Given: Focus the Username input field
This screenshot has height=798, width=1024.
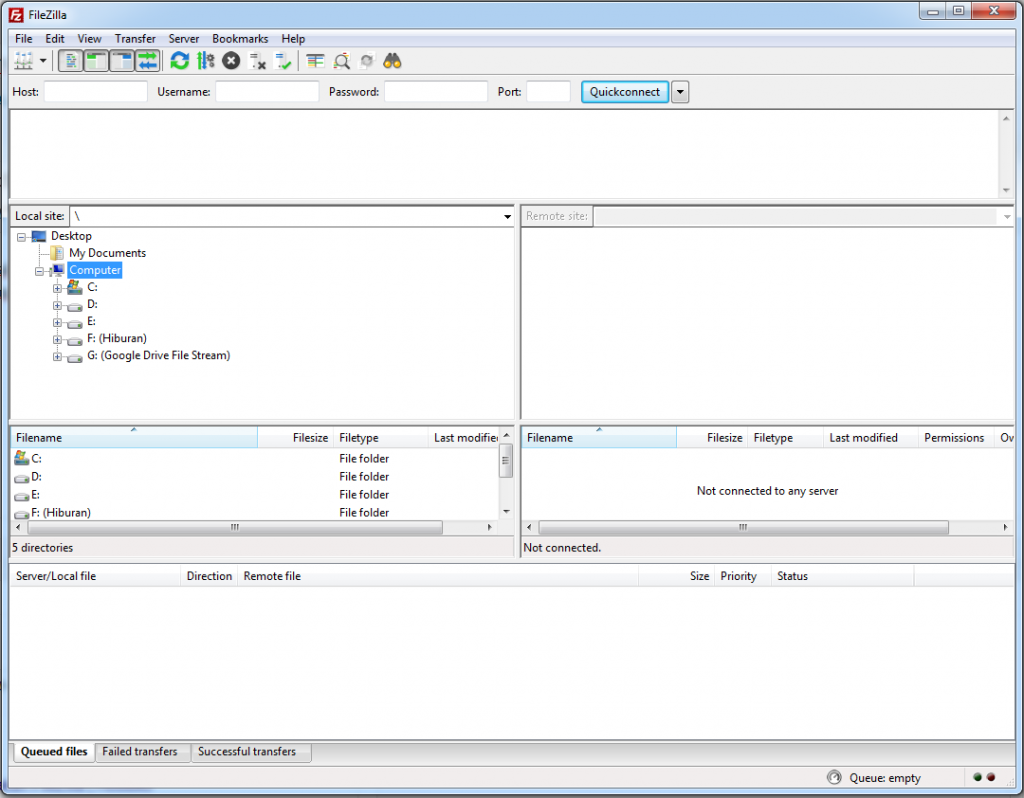Looking at the screenshot, I should tap(267, 91).
